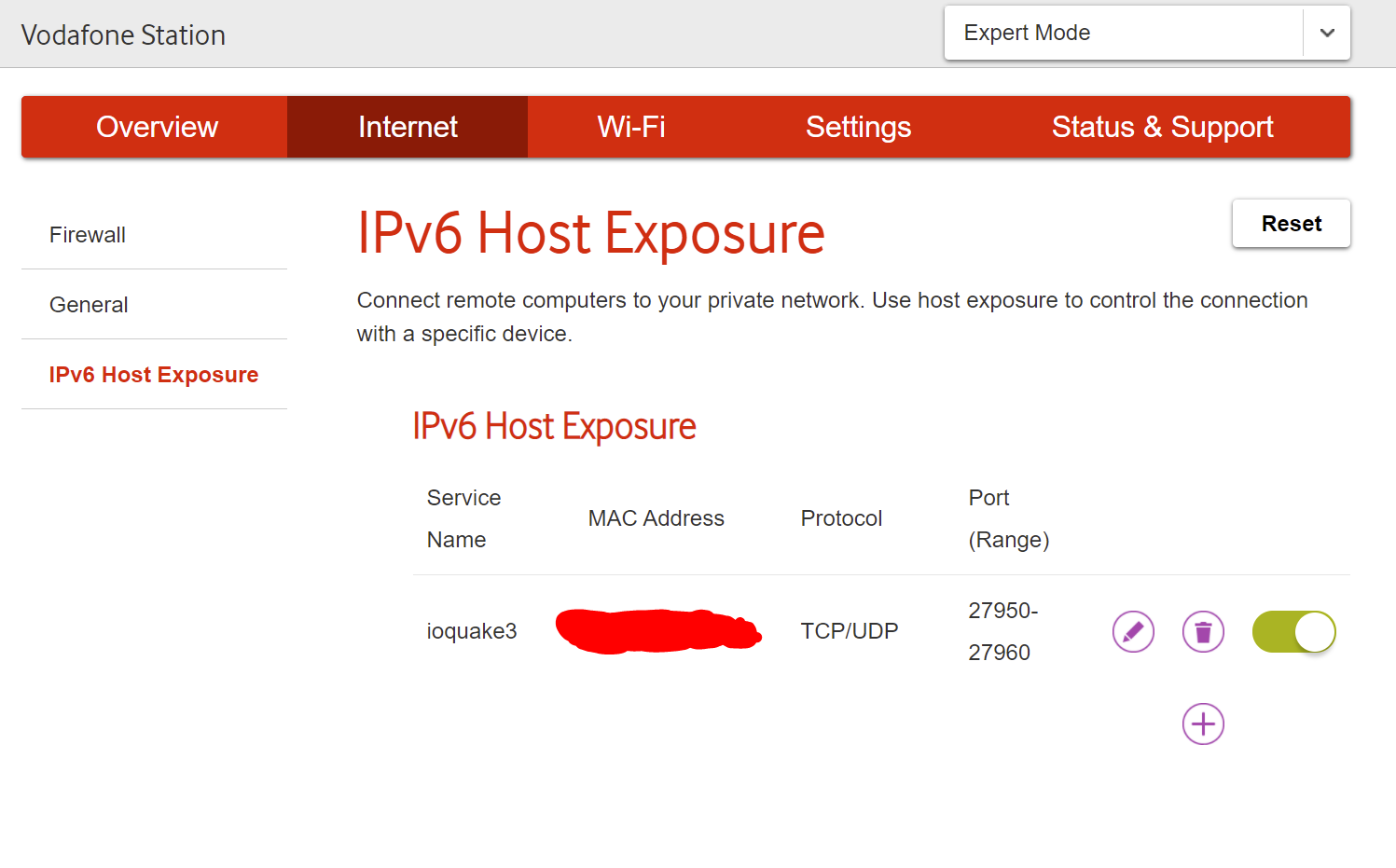This screenshot has height=868, width=1396.
Task: Open the Status & Support tab
Action: pos(1162,127)
